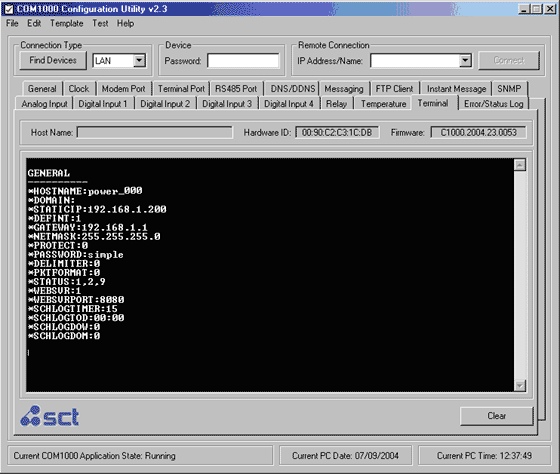Click the terminal scrollbar up arrow
This screenshot has width=560, height=474.
pyautogui.click(x=520, y=165)
